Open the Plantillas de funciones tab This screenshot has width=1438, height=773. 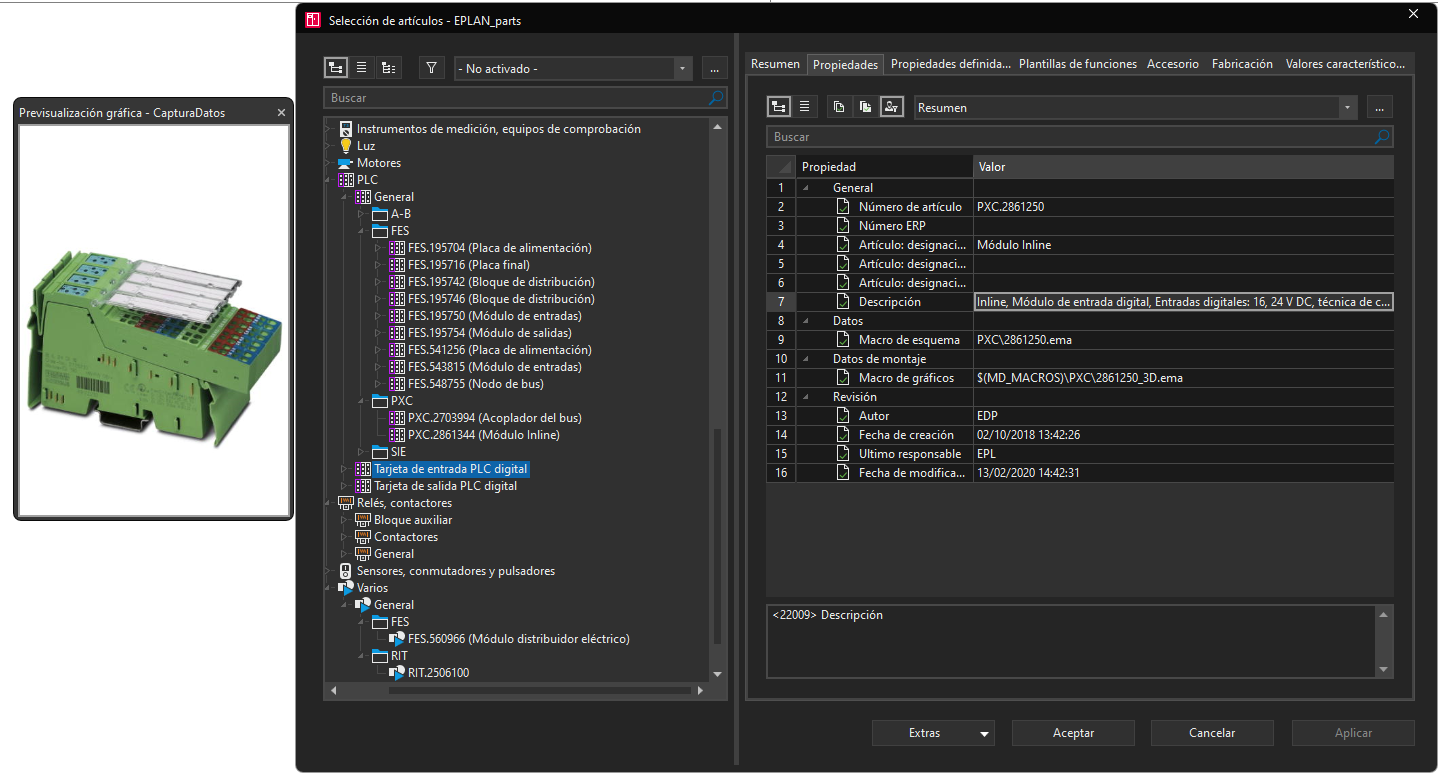point(1078,63)
